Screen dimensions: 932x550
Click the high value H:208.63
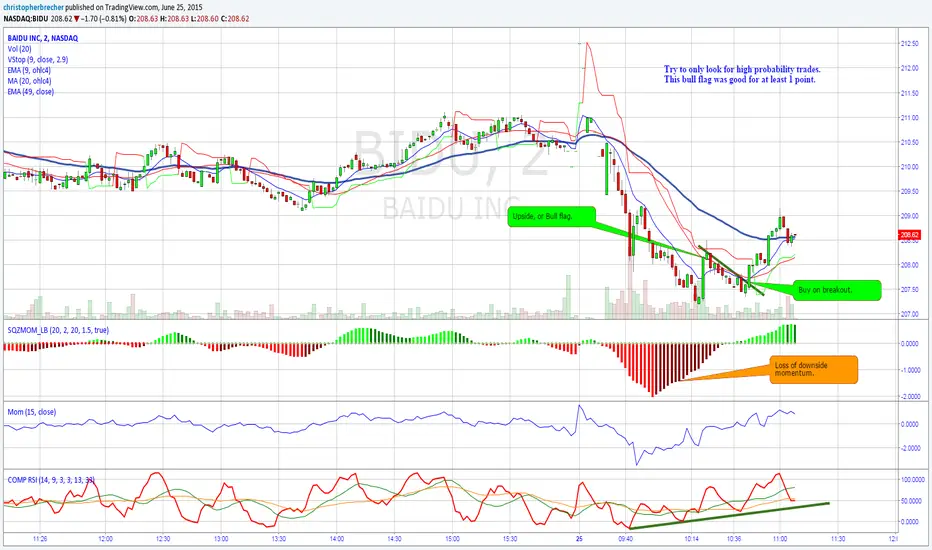pos(174,19)
